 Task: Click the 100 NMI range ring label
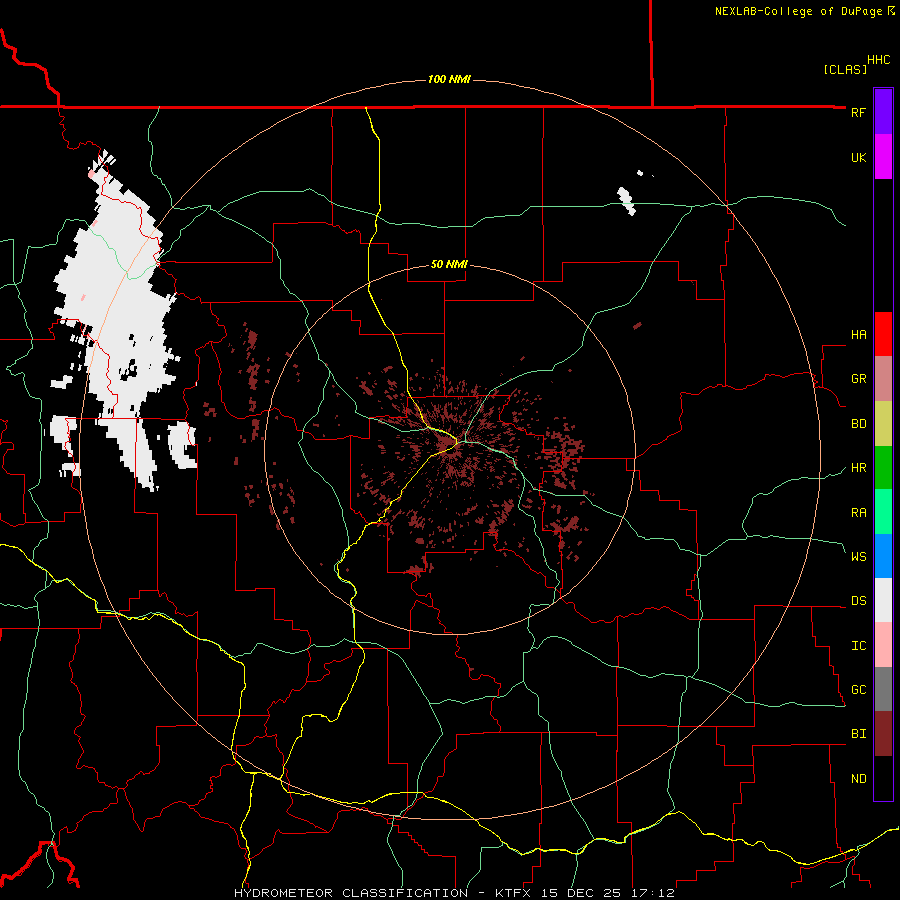click(x=449, y=79)
